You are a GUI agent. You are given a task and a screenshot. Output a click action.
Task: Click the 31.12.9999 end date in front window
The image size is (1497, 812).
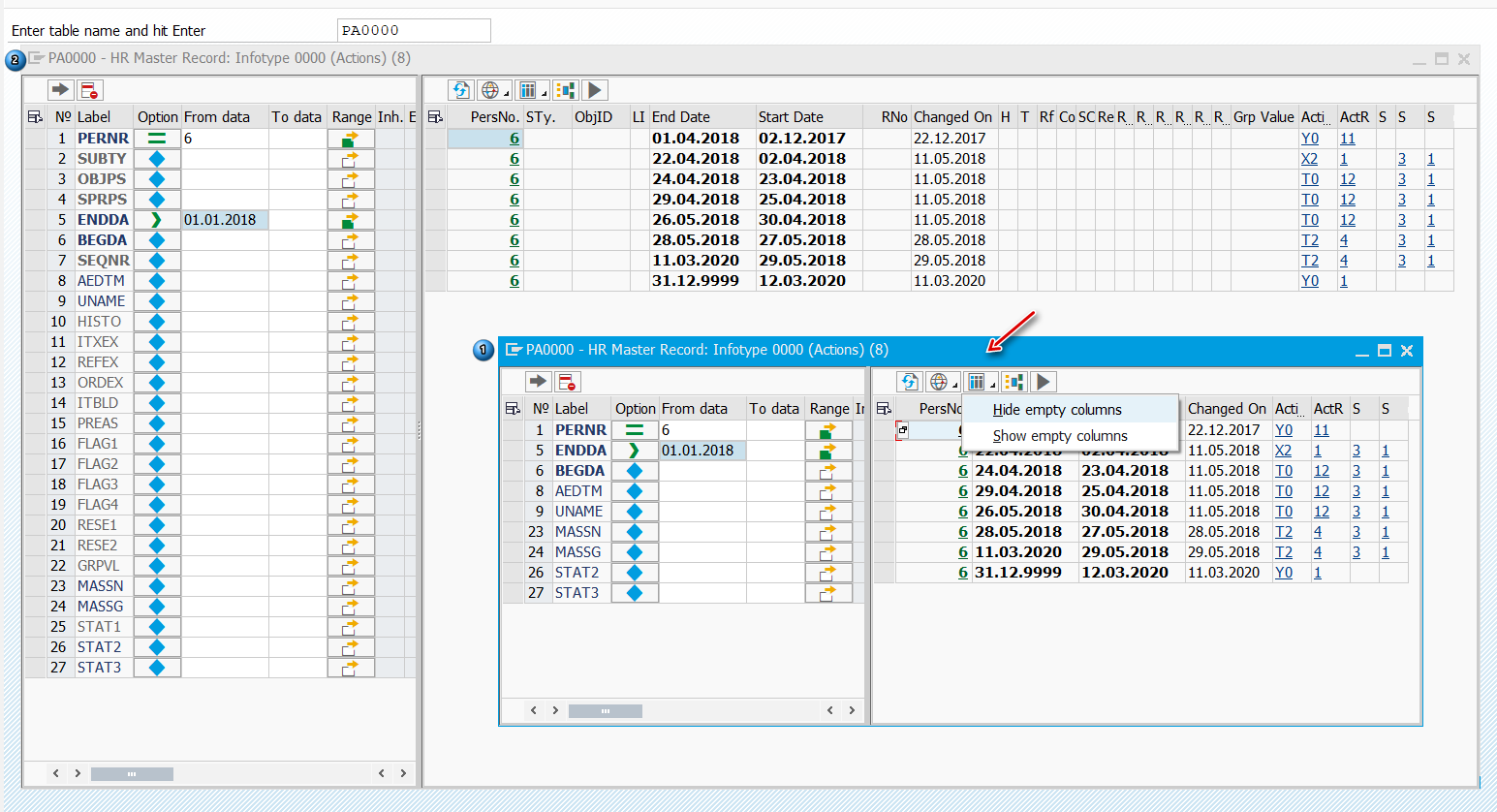[1018, 573]
